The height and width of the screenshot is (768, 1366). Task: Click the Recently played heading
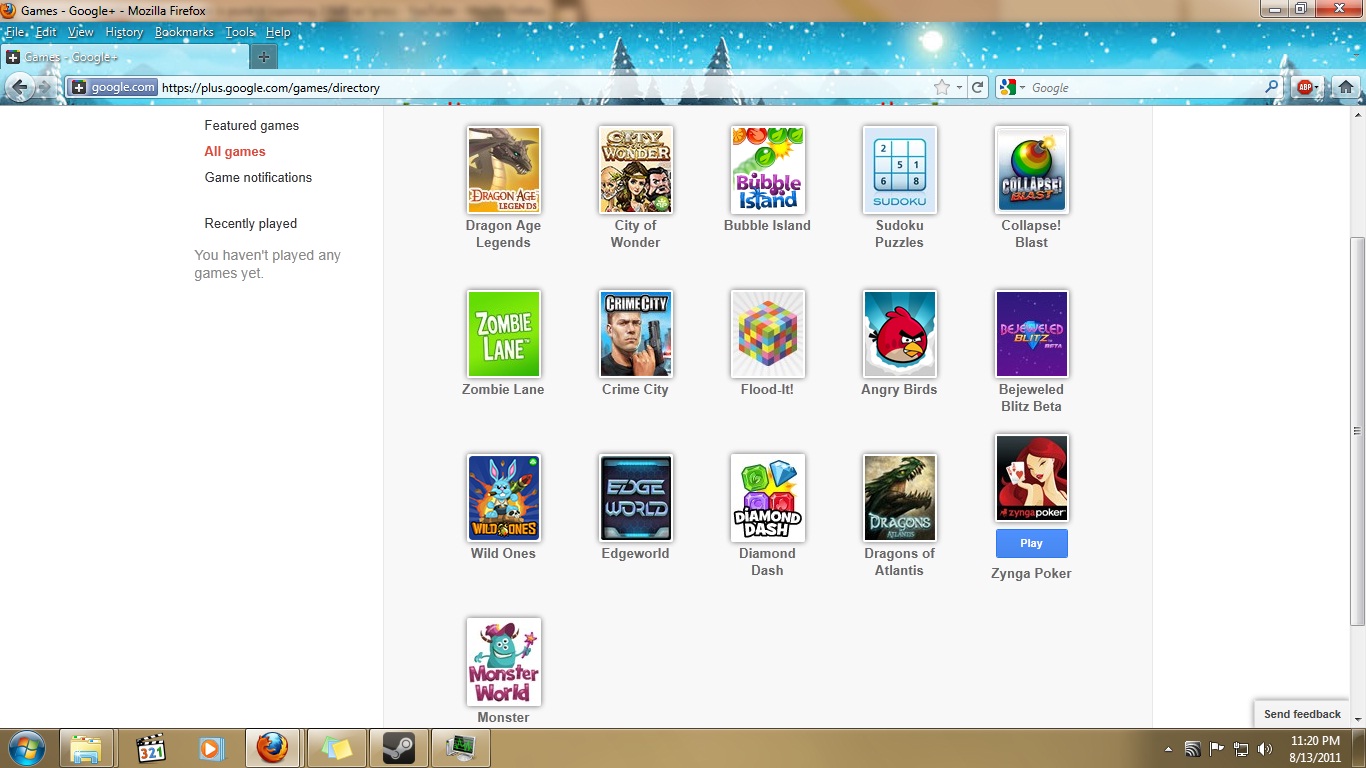(251, 223)
